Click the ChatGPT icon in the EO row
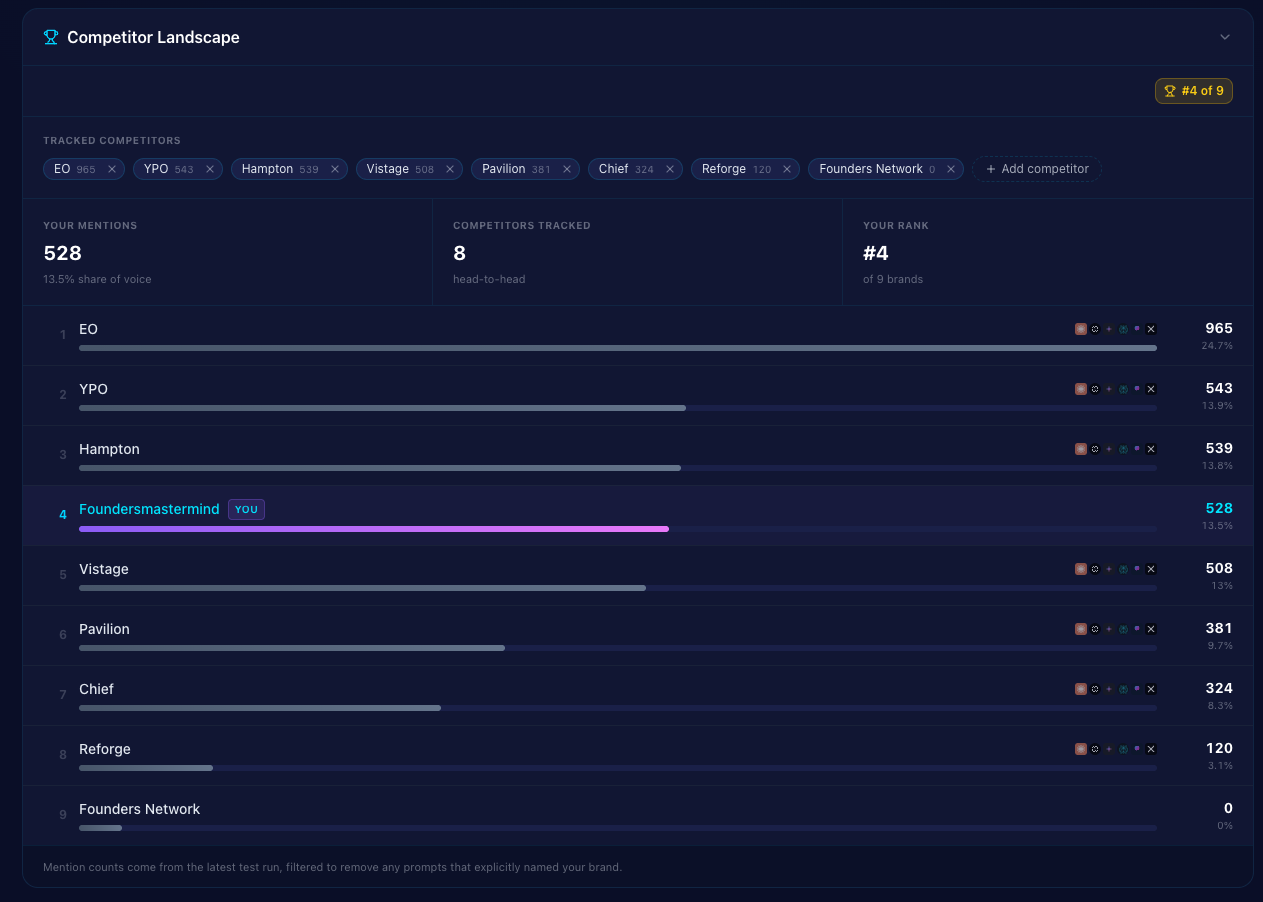 [1095, 329]
